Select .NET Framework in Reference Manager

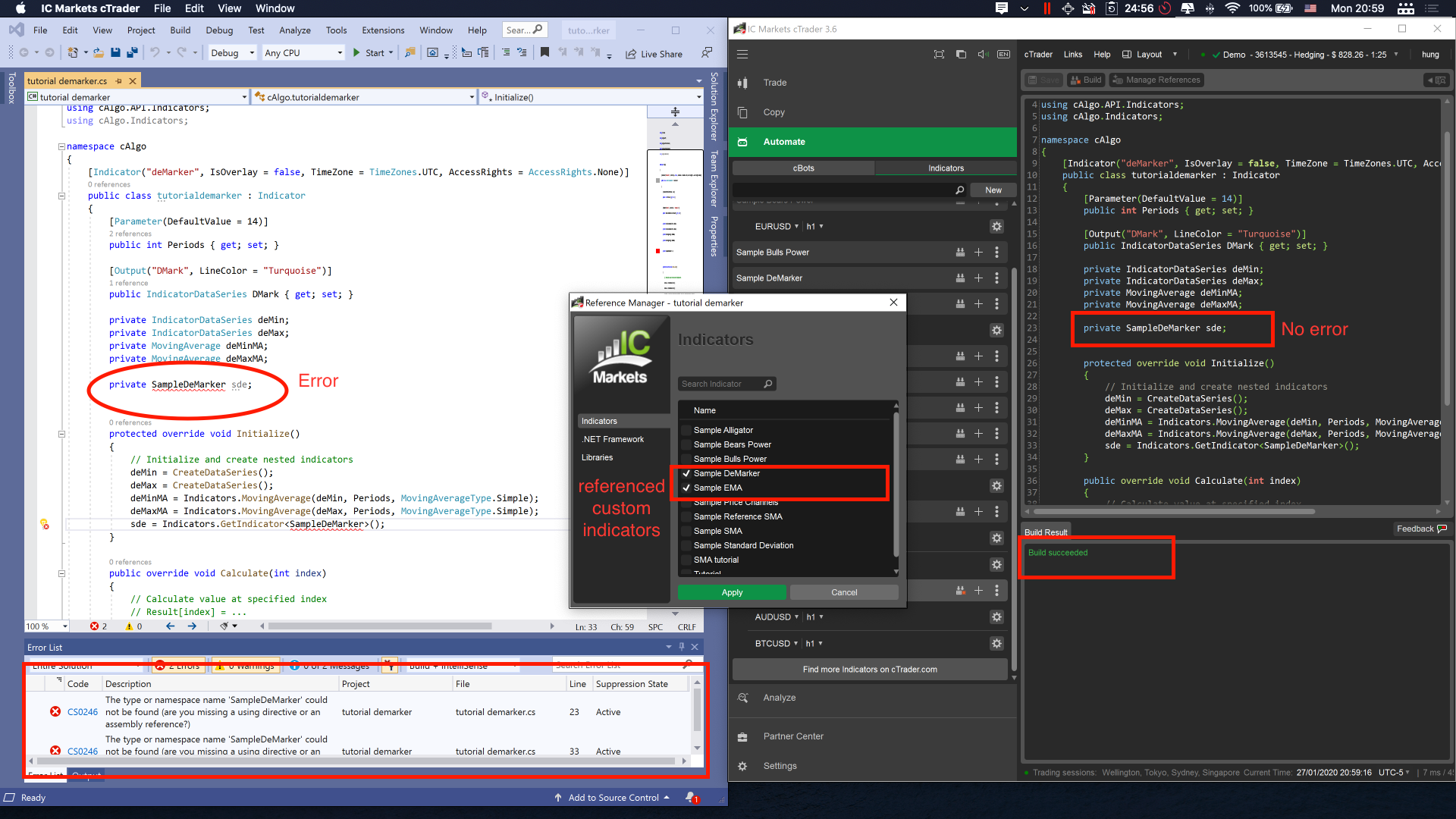613,440
